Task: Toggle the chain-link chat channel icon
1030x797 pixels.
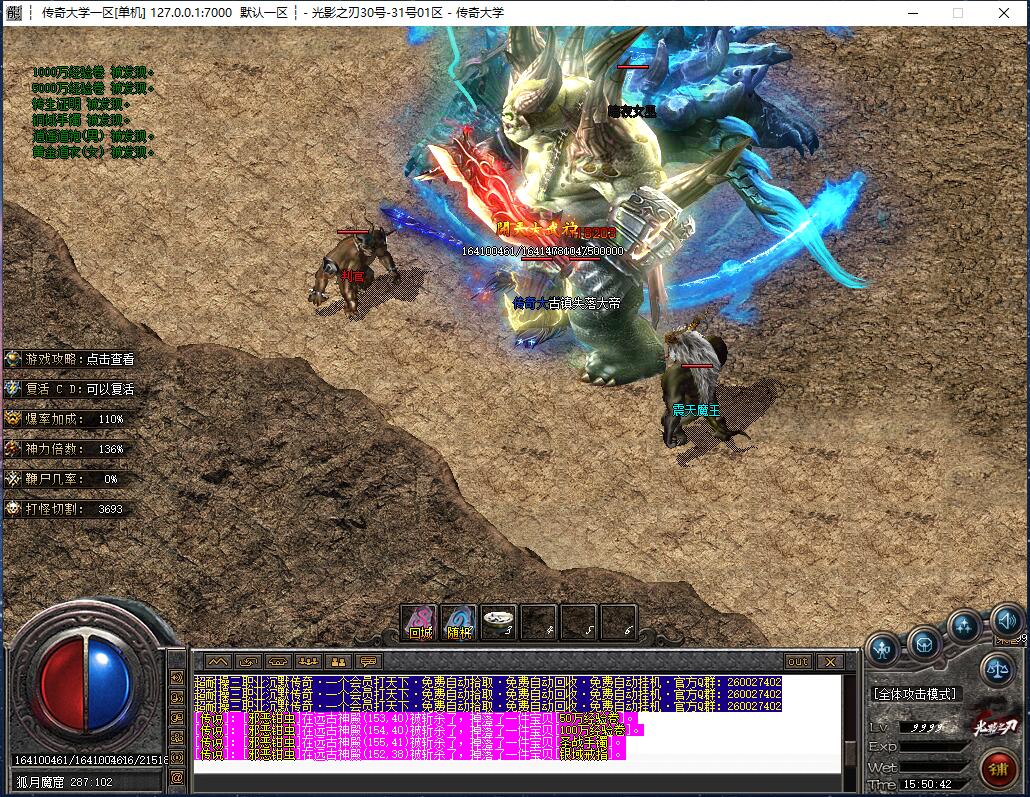Action: [x=177, y=717]
